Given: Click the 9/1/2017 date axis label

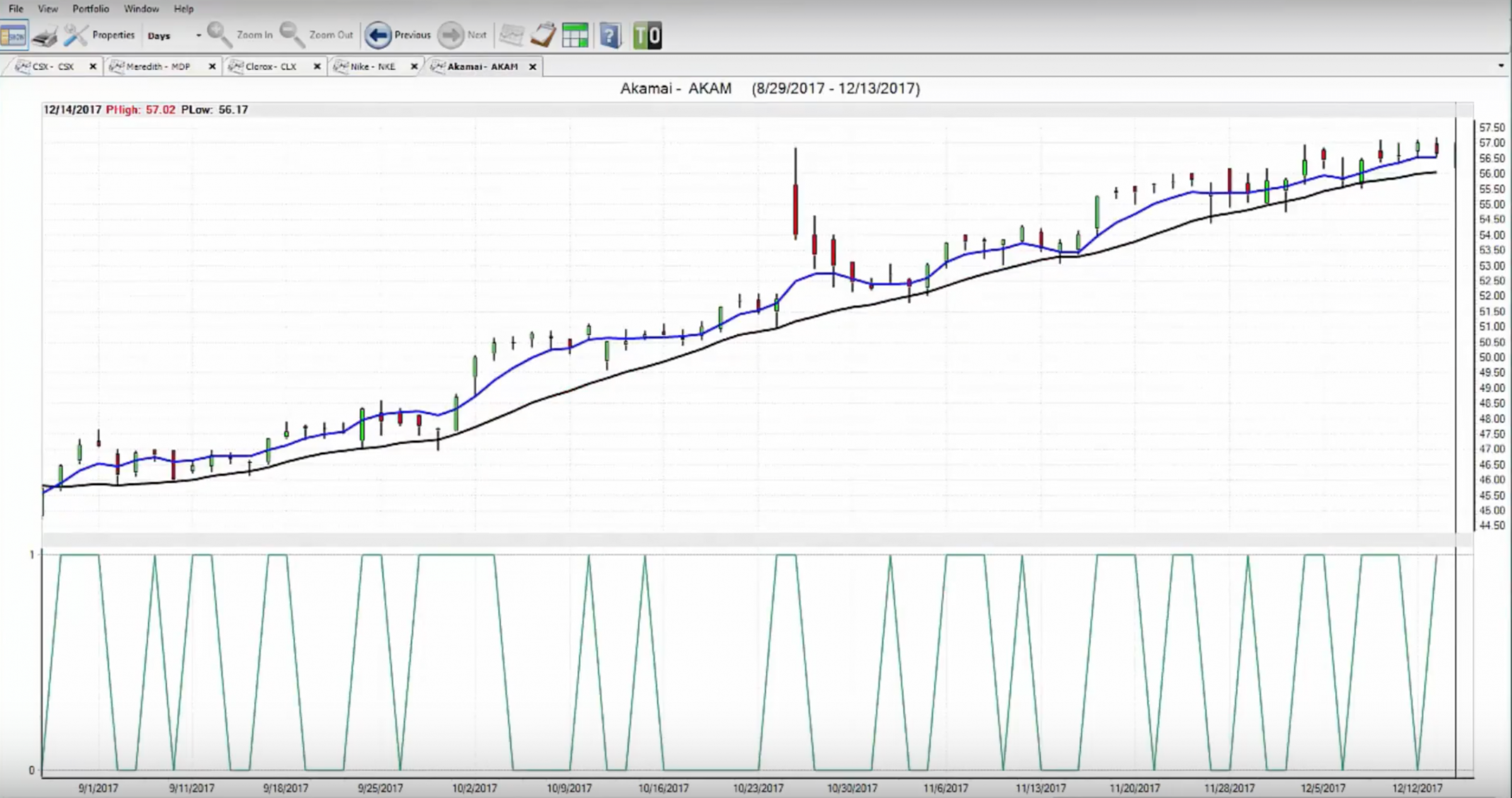Looking at the screenshot, I should 98,788.
